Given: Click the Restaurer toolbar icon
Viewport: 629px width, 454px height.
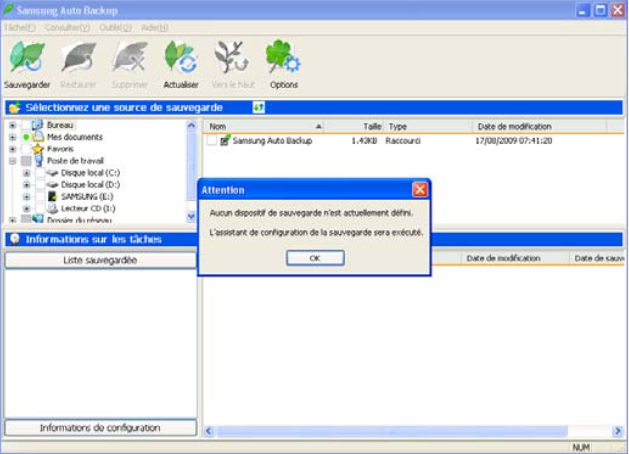Looking at the screenshot, I should [78, 57].
